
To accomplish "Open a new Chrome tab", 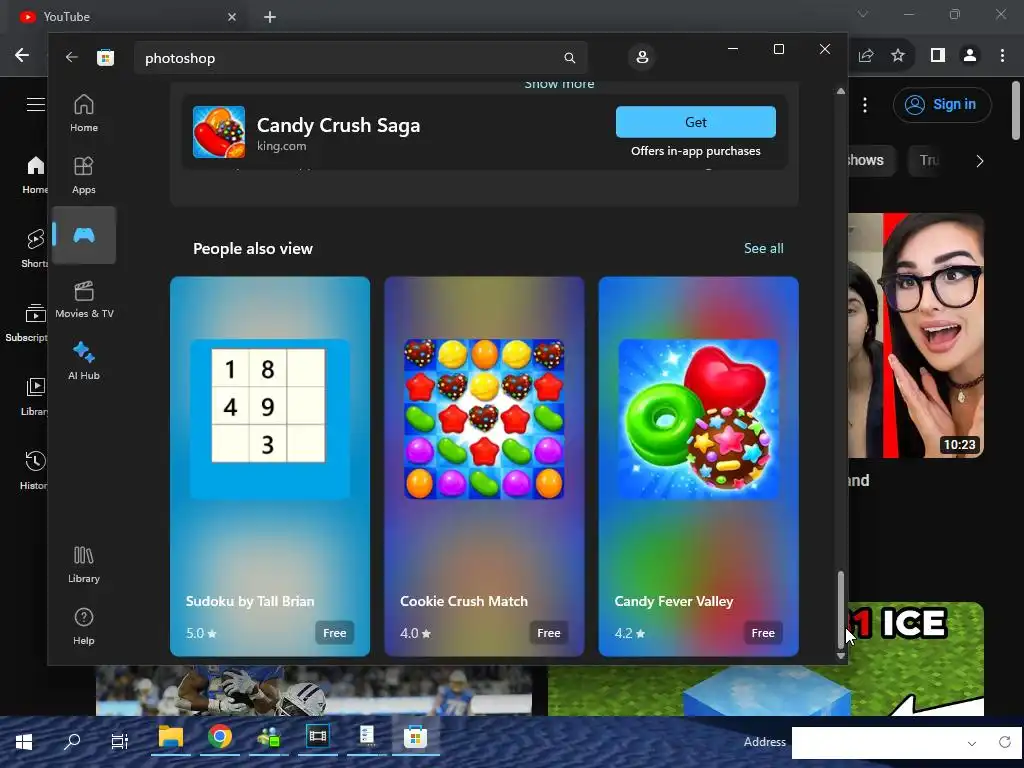I will click(270, 17).
